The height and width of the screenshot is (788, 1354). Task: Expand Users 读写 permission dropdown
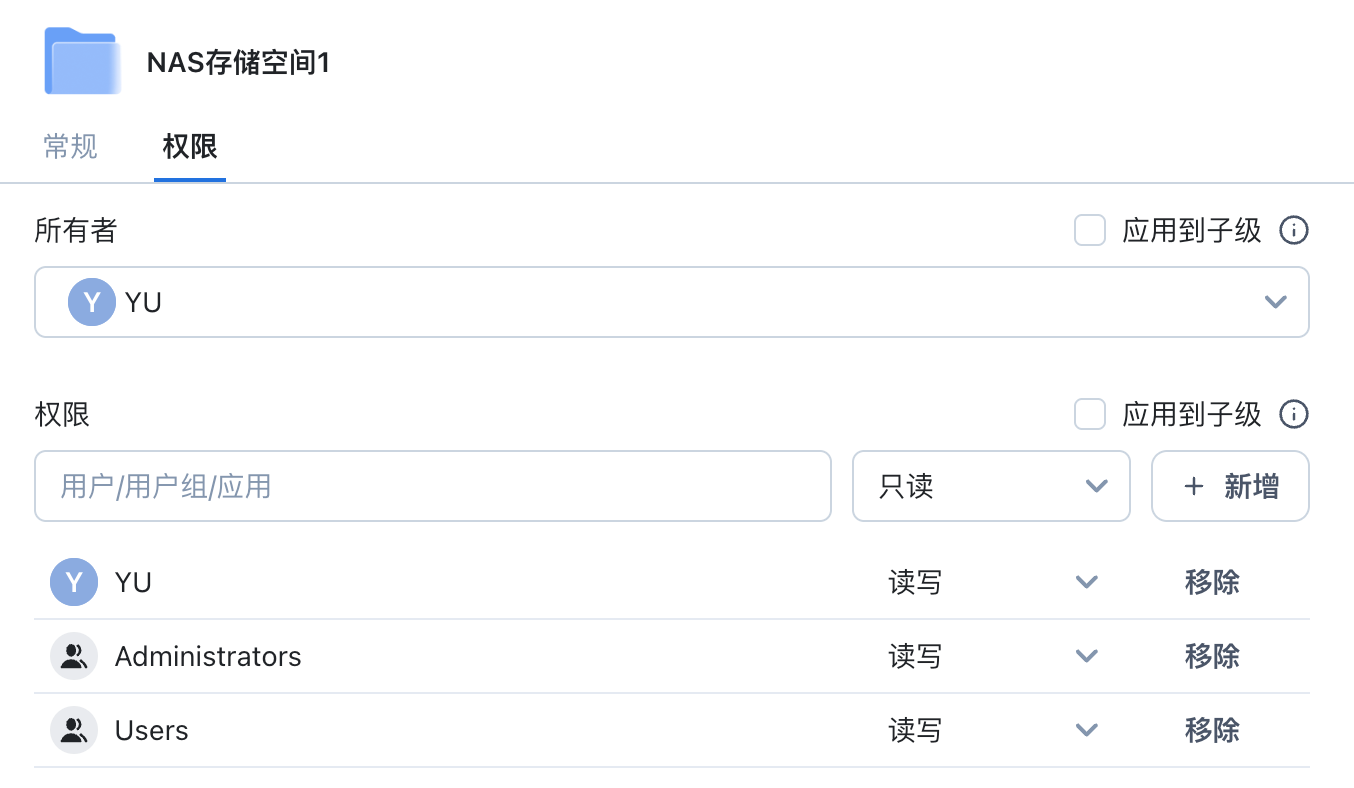(1086, 730)
